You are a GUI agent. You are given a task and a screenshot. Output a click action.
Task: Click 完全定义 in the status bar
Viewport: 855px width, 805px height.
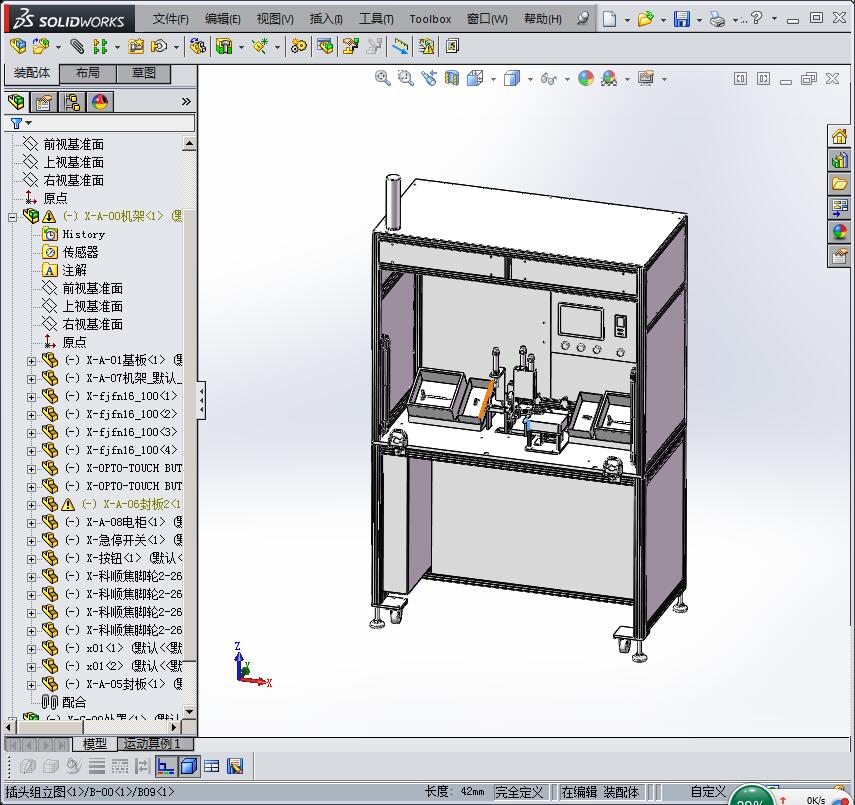click(519, 791)
